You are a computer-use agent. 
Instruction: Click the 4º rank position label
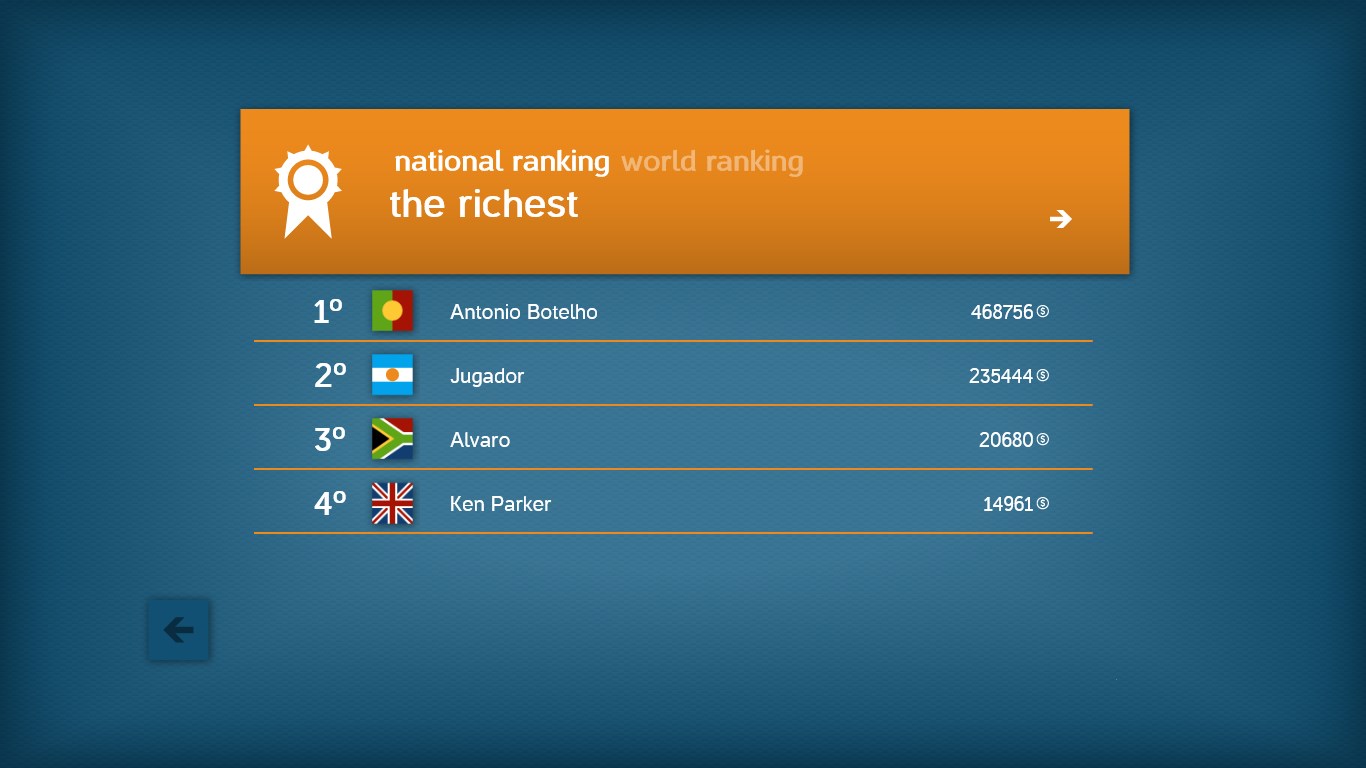pyautogui.click(x=329, y=504)
